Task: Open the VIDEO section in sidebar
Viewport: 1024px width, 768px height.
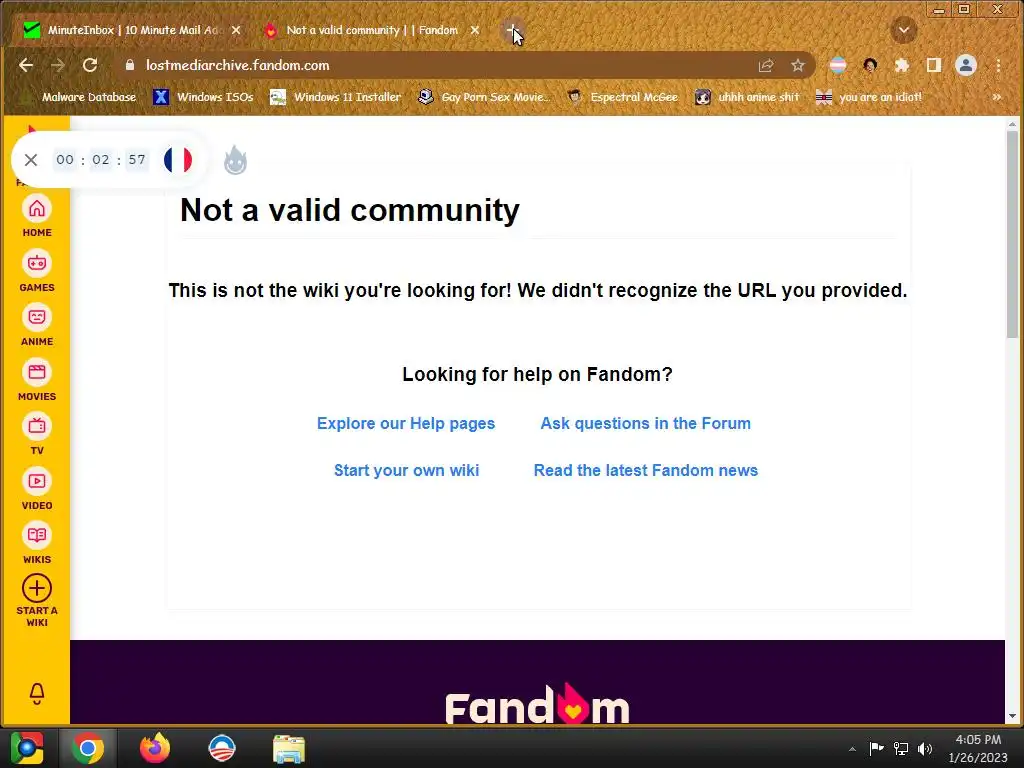Action: point(37,489)
